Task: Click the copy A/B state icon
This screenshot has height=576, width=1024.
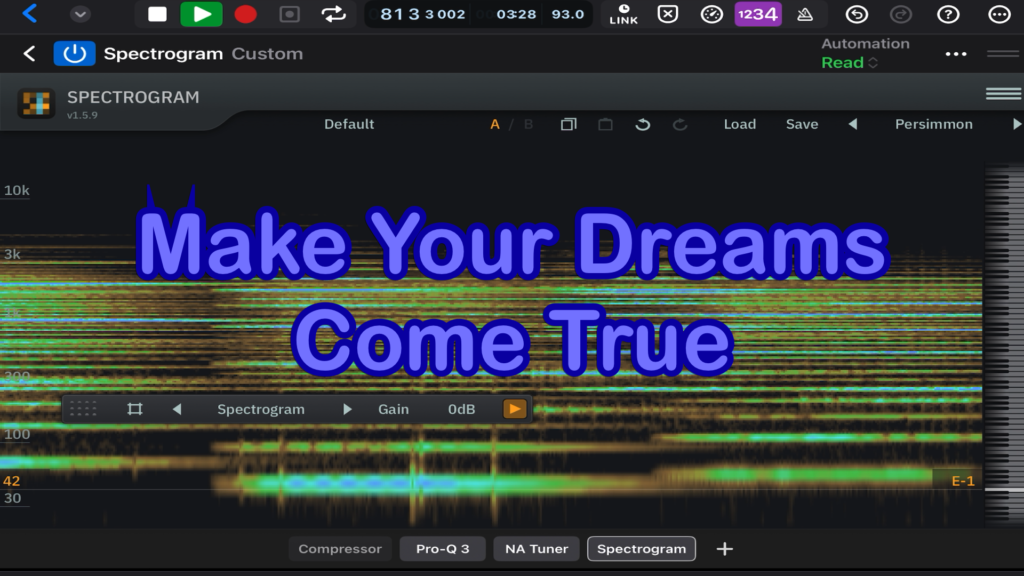Action: click(x=568, y=125)
